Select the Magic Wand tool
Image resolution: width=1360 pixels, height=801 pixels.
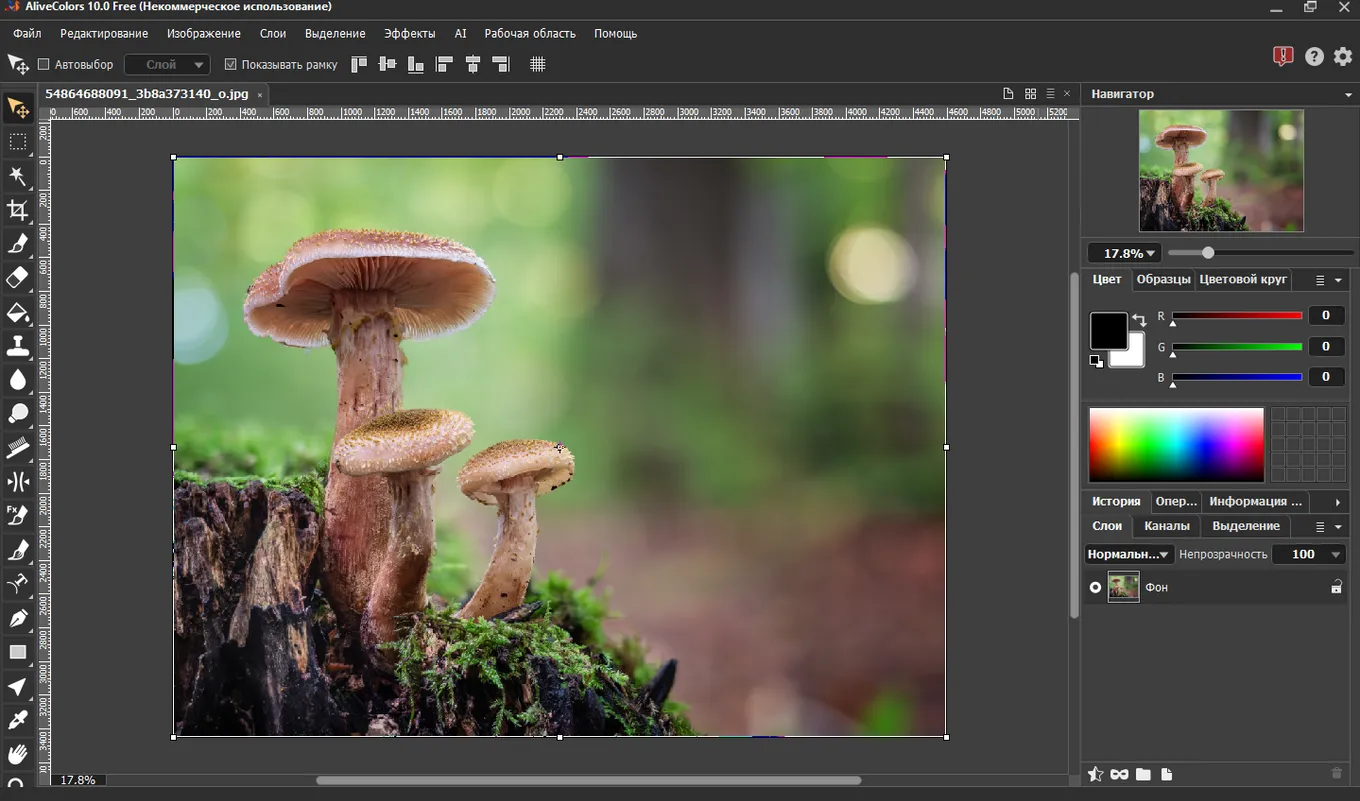click(x=18, y=177)
